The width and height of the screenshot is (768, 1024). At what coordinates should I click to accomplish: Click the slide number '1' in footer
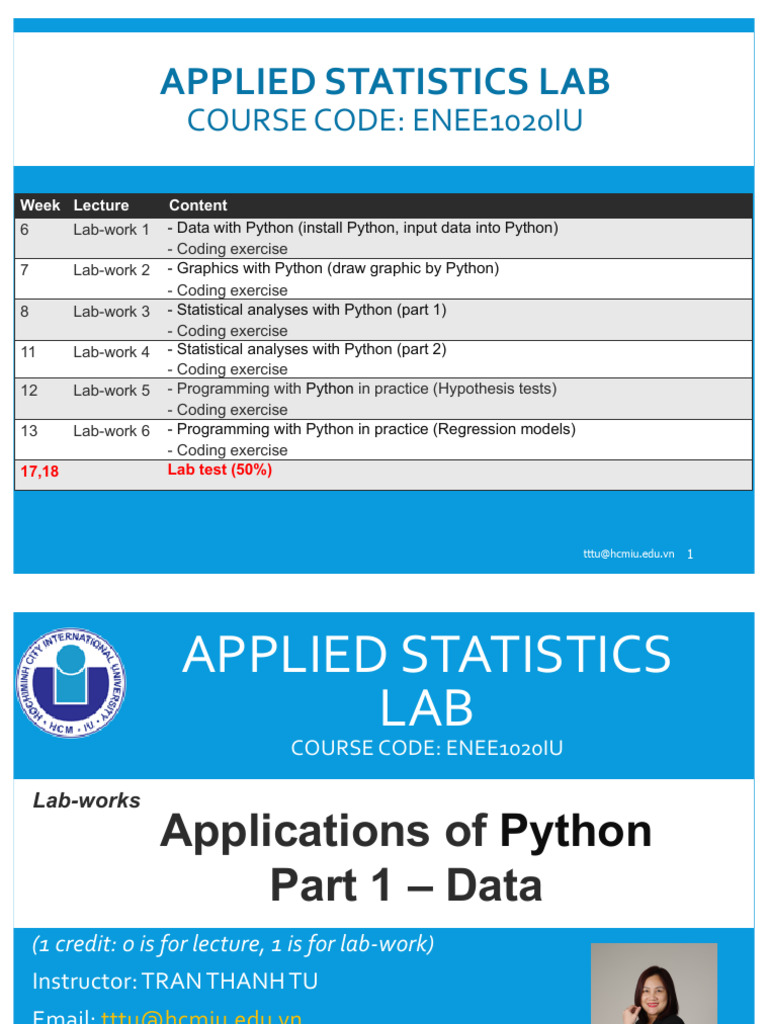[690, 554]
